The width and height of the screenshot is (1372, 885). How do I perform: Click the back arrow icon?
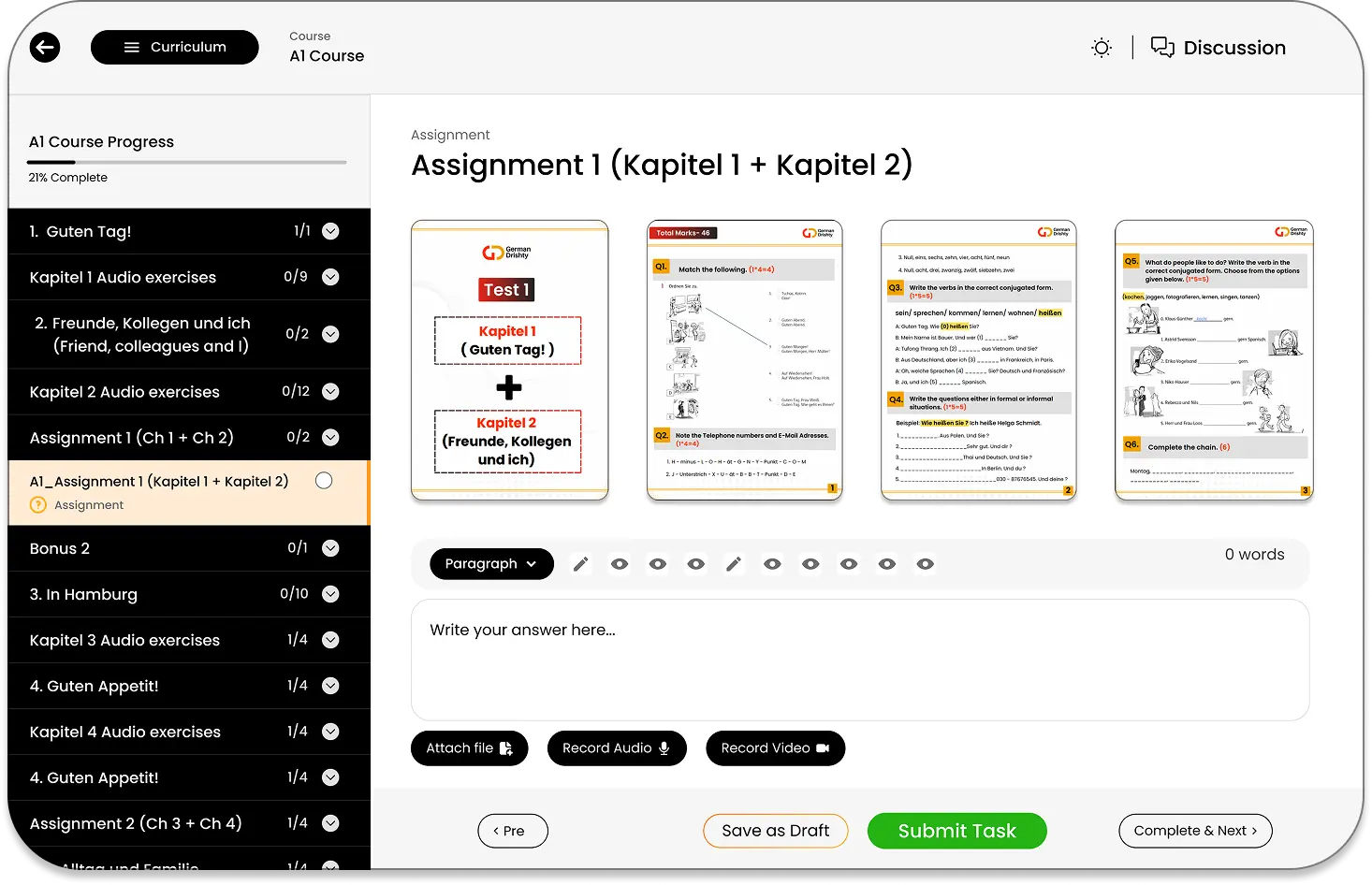pos(45,47)
